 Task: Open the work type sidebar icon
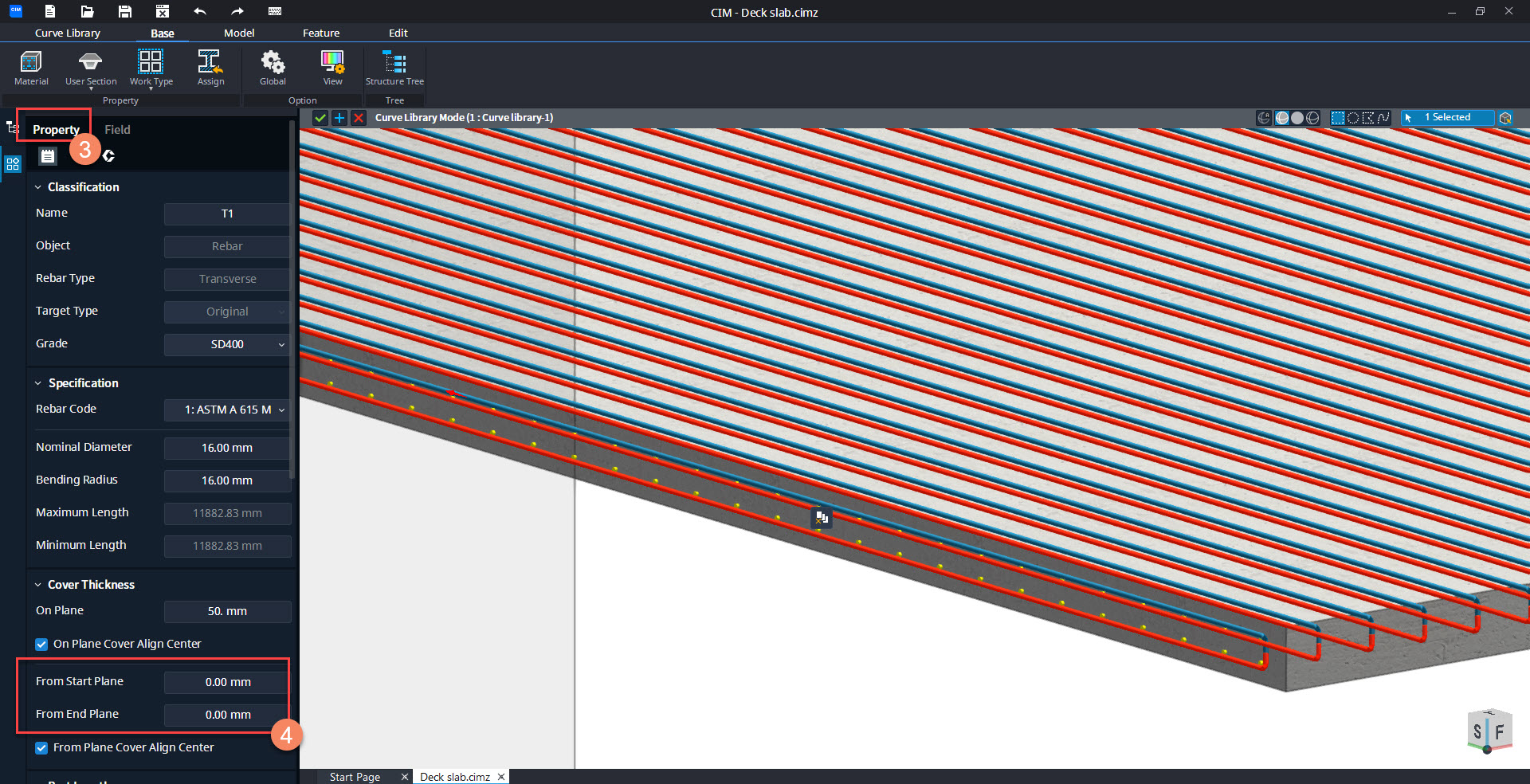pos(13,165)
